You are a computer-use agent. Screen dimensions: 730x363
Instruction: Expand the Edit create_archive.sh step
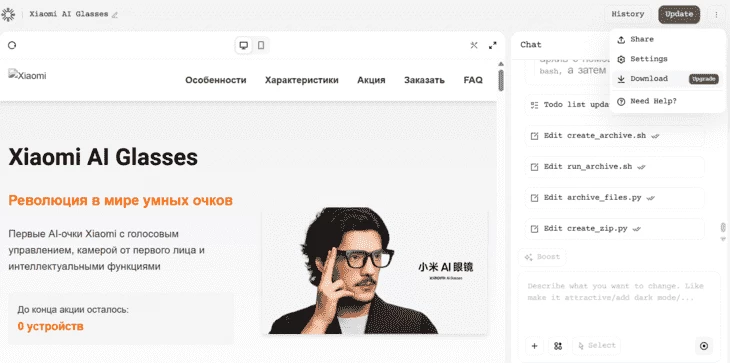pos(615,136)
